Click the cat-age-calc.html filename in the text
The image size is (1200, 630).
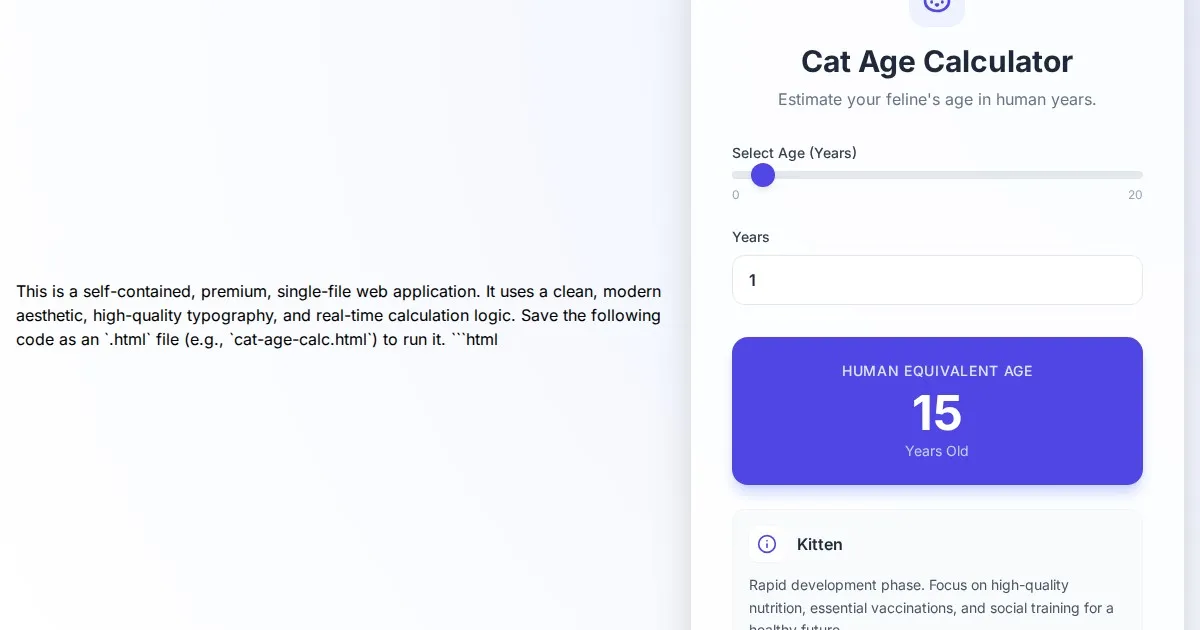[302, 339]
